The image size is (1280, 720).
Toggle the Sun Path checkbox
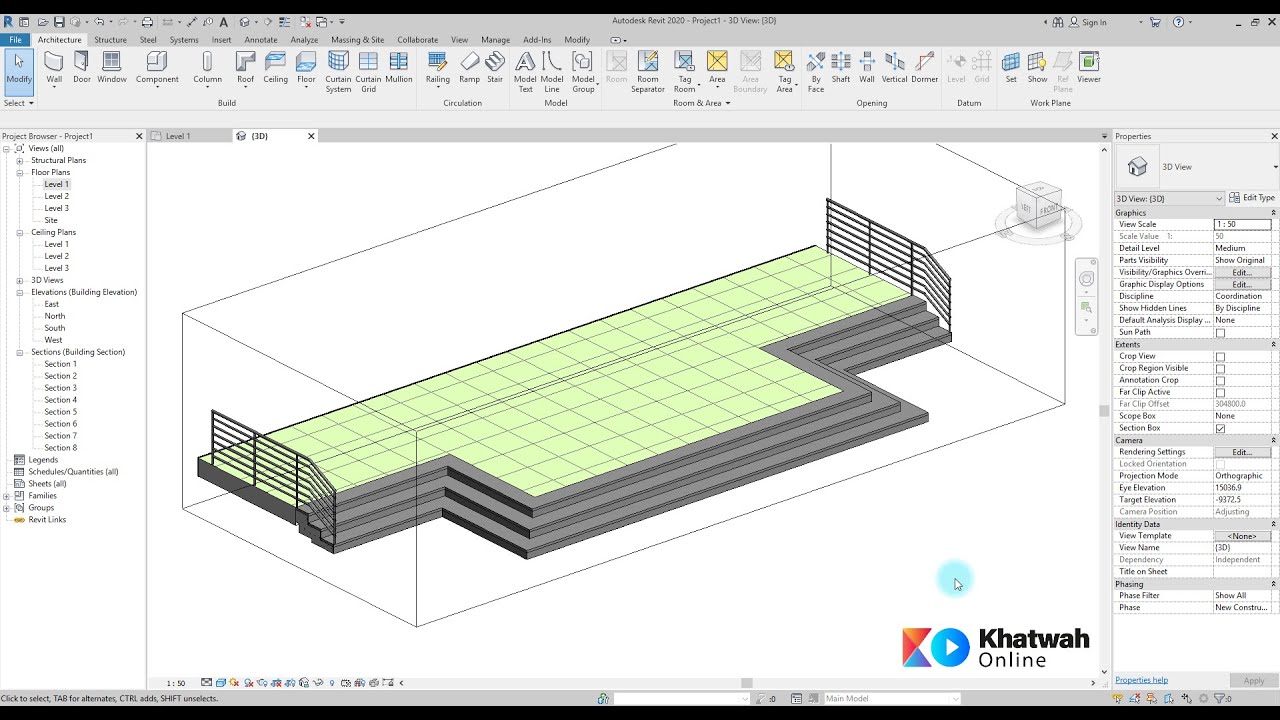[x=1220, y=332]
